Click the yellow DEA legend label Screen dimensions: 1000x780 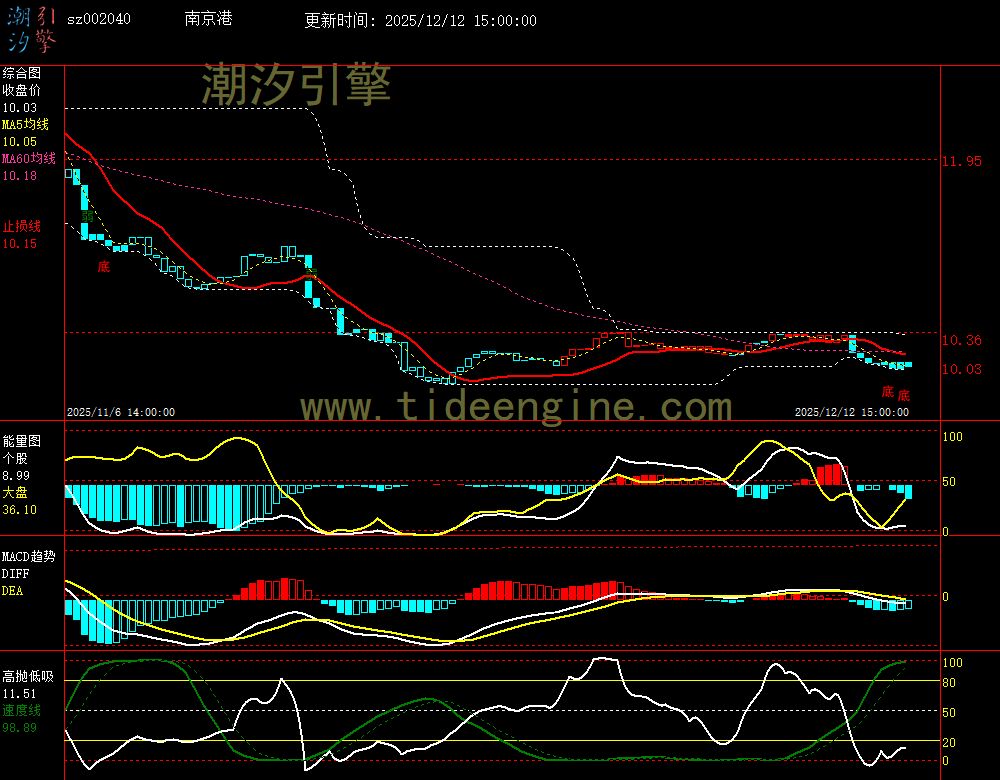point(12,590)
